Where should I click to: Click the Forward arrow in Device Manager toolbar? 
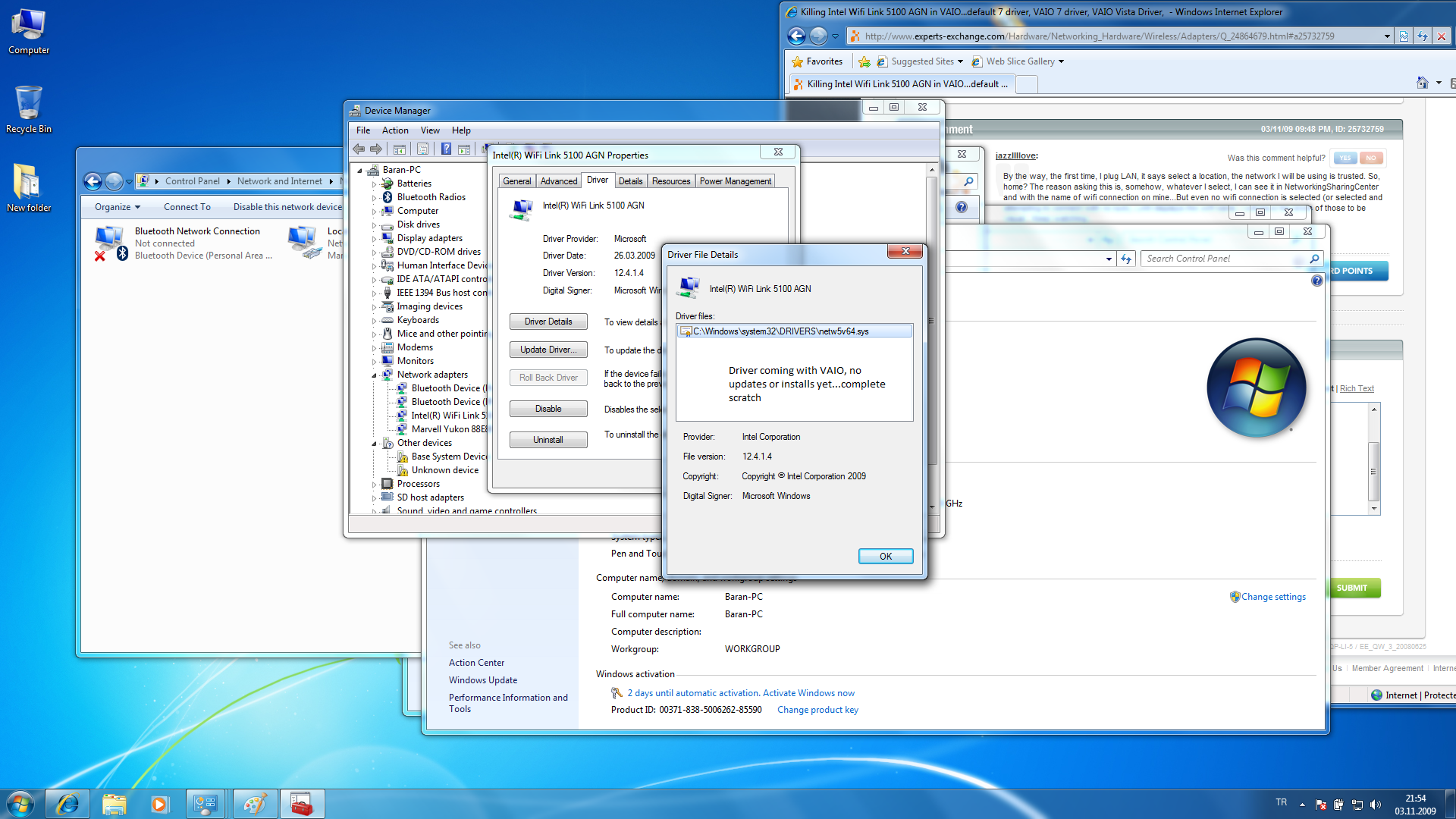[376, 149]
